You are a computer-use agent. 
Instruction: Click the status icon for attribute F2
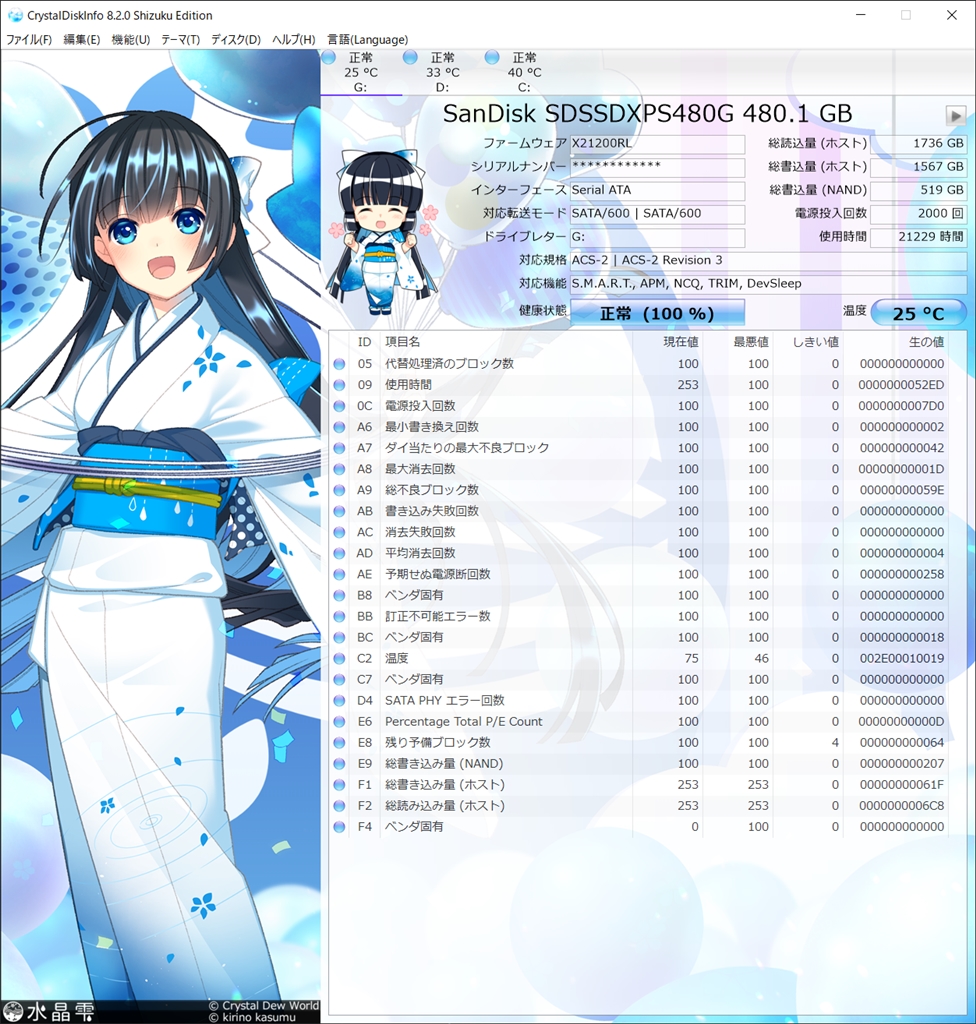tap(339, 807)
